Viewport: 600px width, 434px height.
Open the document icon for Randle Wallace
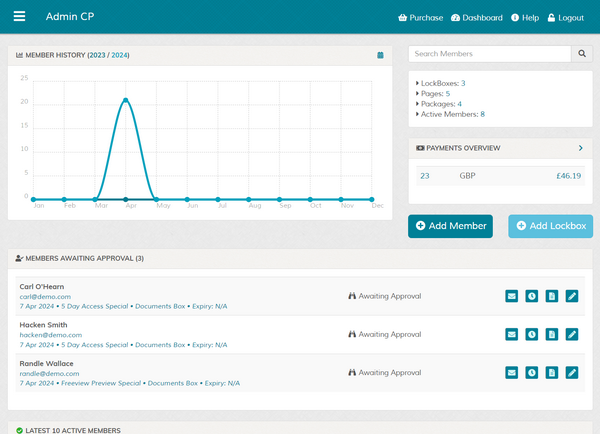point(552,372)
